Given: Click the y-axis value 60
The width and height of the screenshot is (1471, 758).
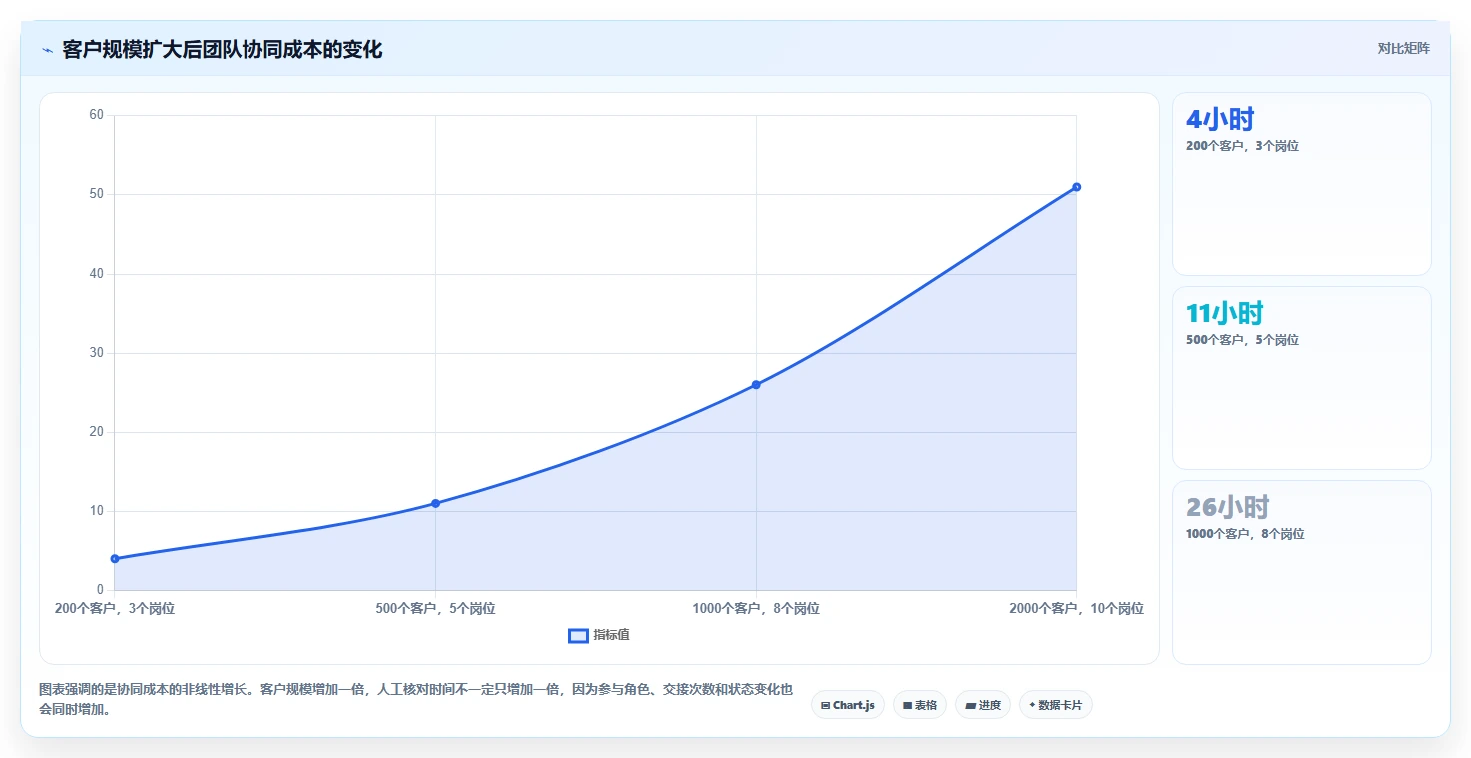Looking at the screenshot, I should point(97,115).
